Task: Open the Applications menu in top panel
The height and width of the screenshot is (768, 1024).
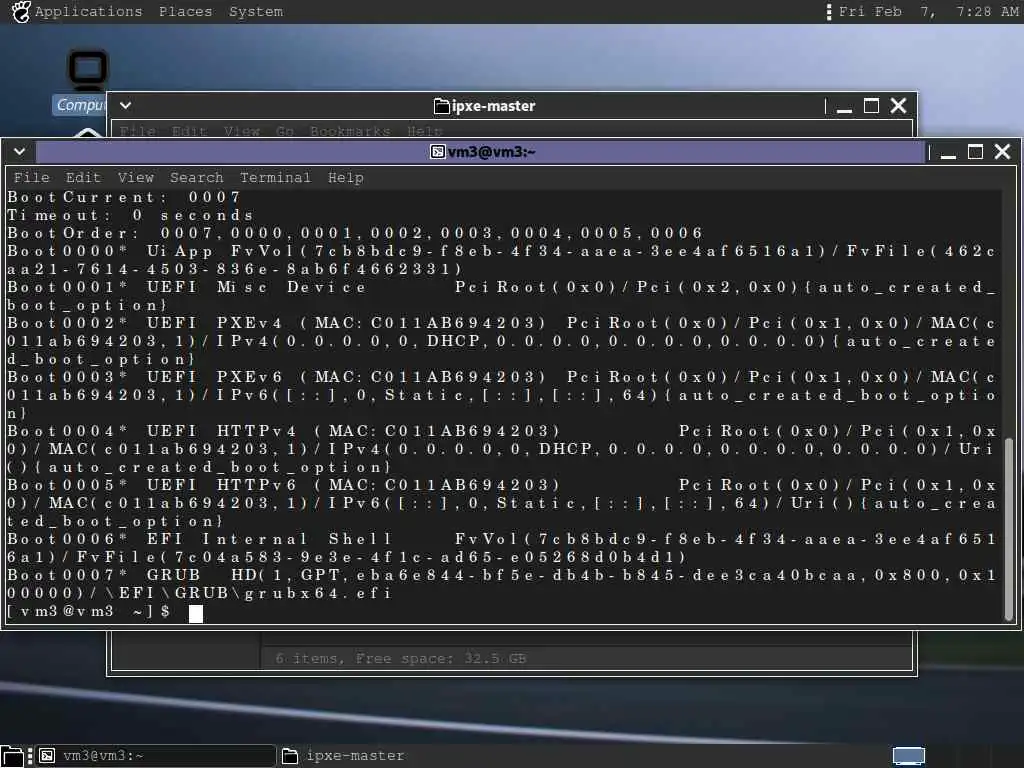Action: click(x=88, y=12)
